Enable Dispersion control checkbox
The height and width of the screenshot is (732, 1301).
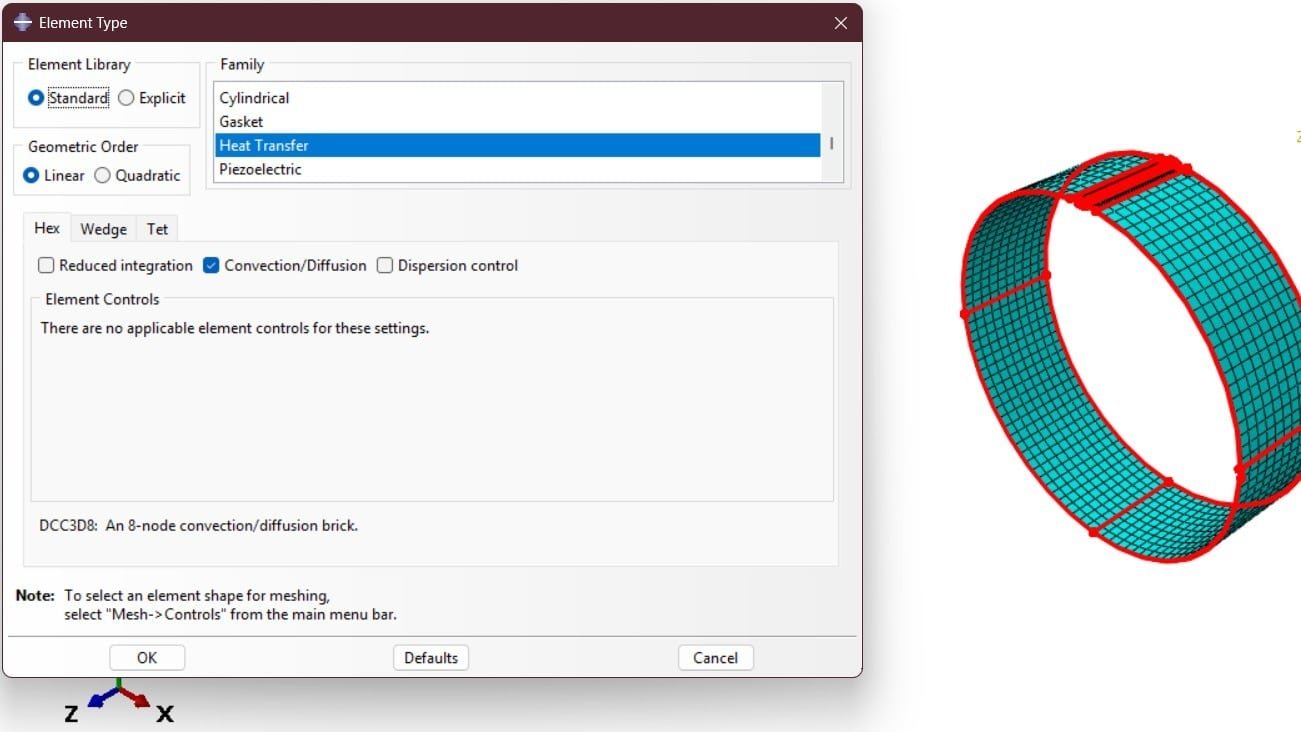click(x=385, y=266)
